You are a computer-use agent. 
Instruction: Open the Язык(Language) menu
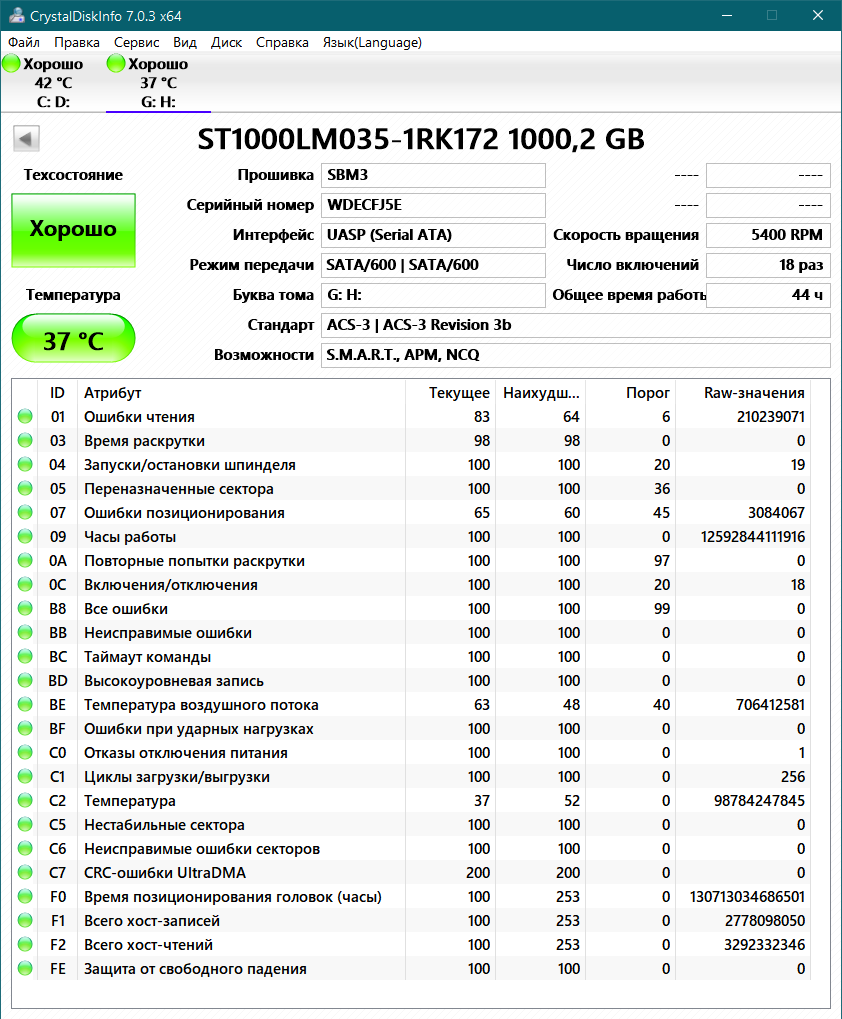coord(372,43)
